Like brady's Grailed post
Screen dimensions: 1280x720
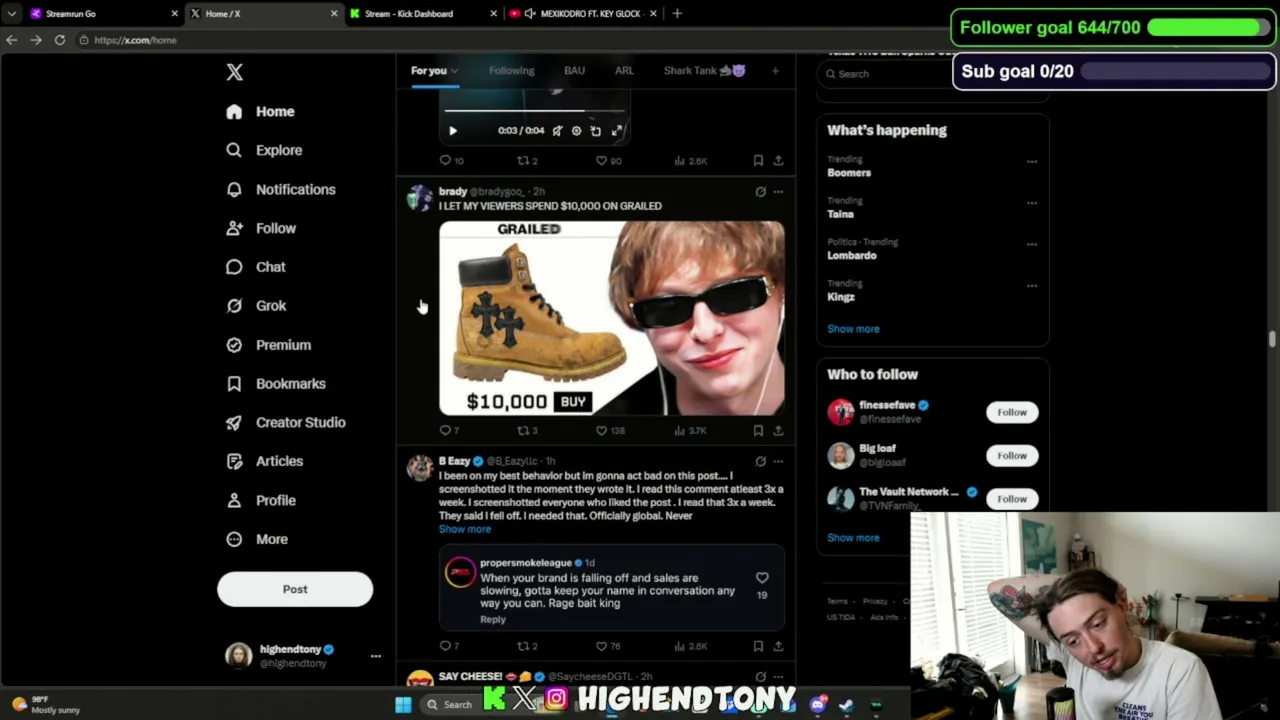click(610, 431)
